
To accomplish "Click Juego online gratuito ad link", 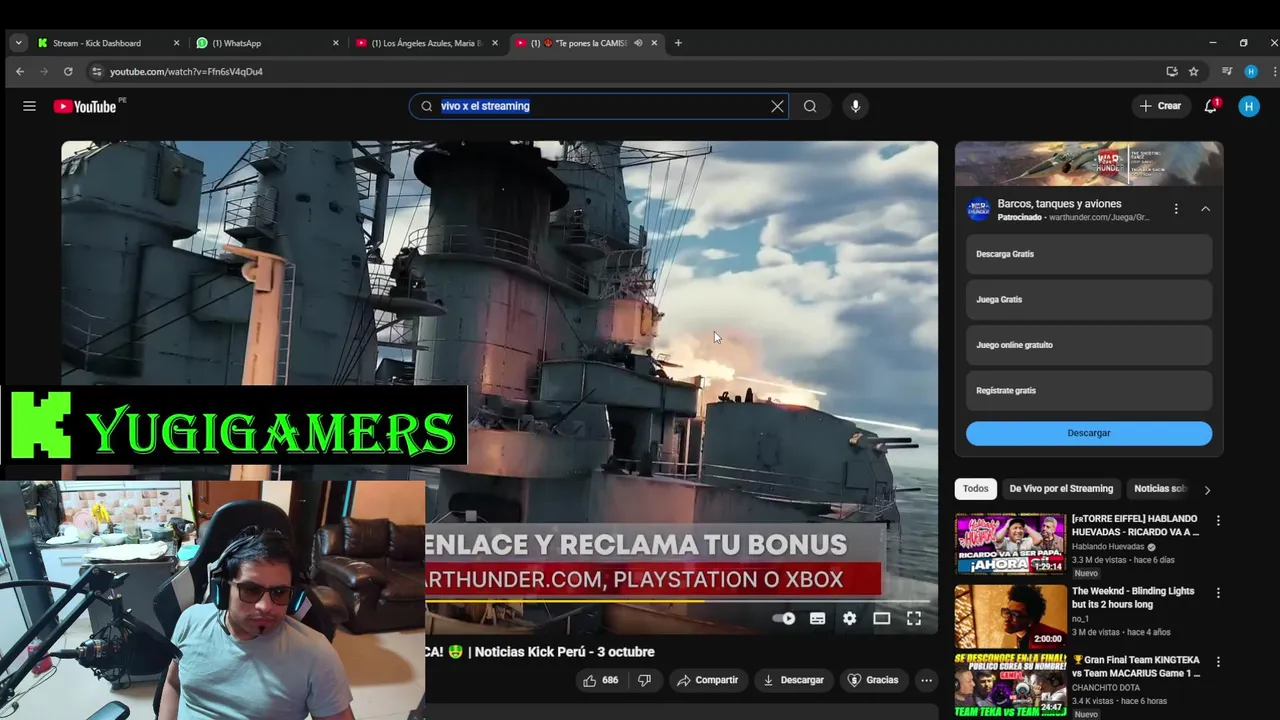I will pos(1089,345).
